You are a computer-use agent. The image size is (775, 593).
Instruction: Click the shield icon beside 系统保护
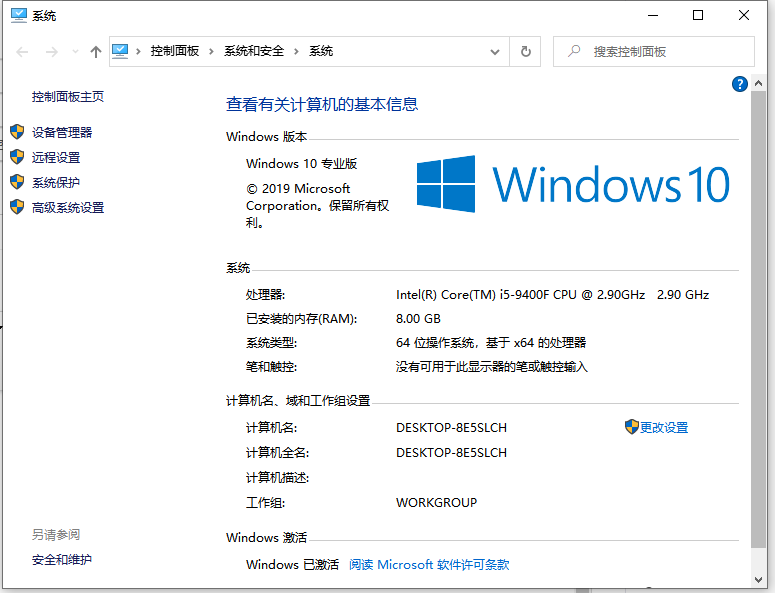tap(16, 182)
